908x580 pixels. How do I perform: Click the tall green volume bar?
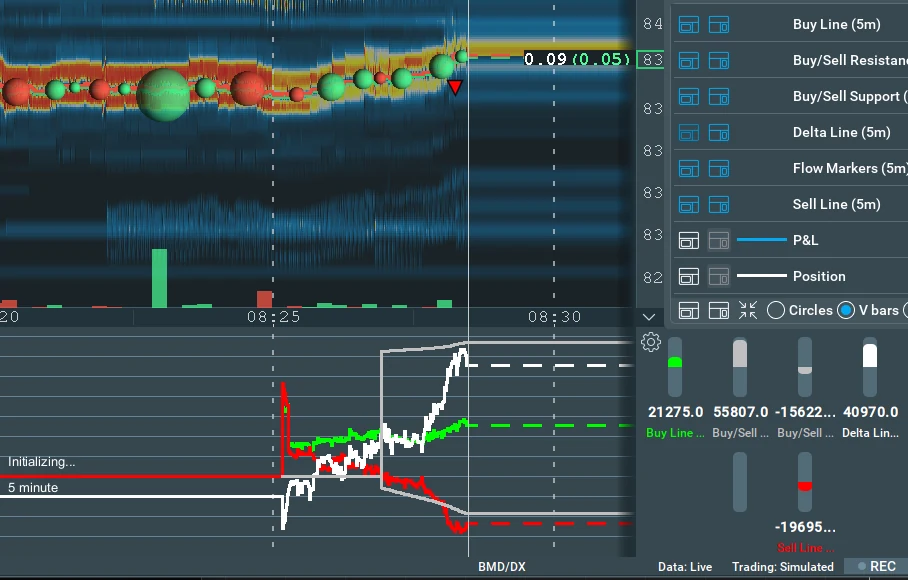(x=159, y=278)
